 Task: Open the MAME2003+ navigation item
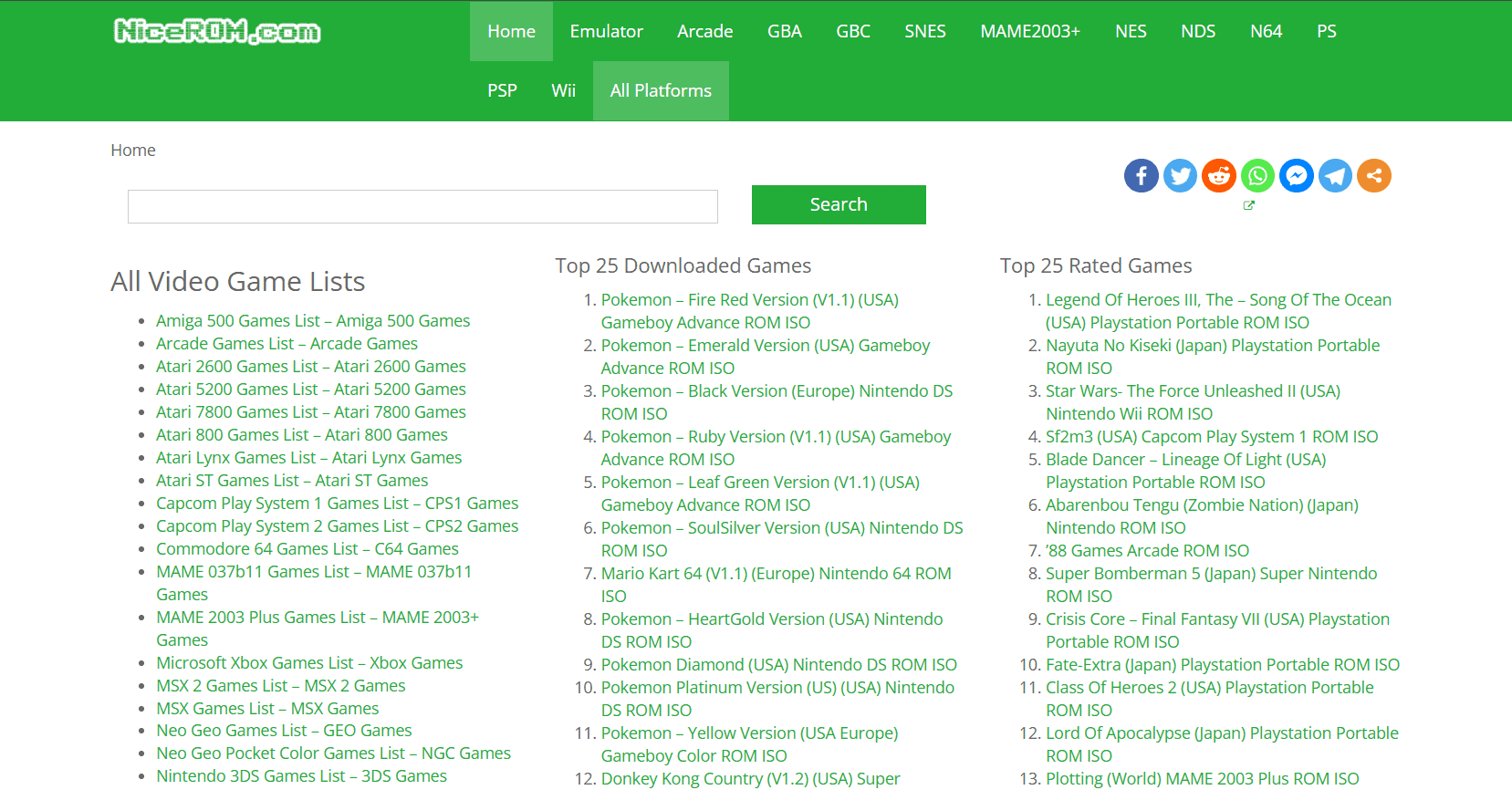coord(1029,31)
